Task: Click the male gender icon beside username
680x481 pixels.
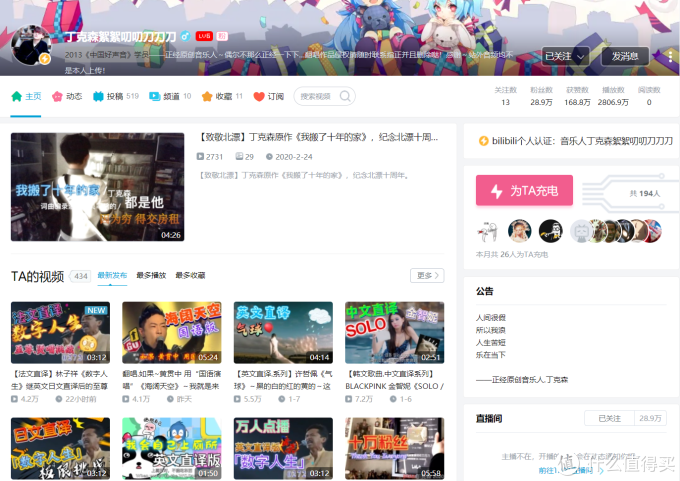Action: click(x=185, y=36)
